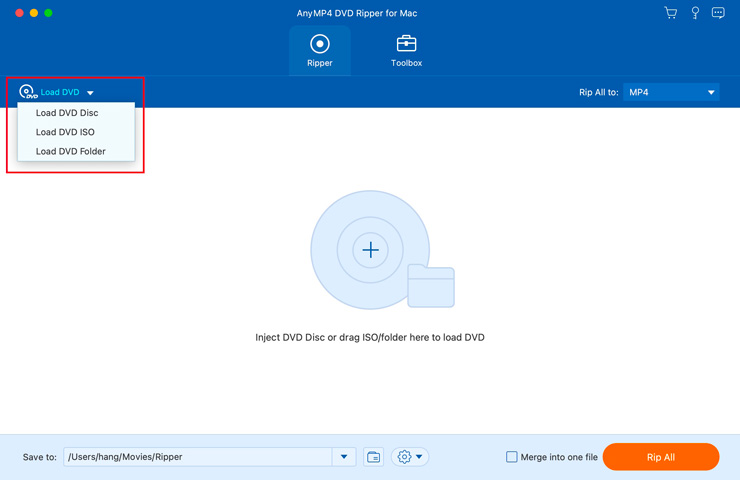Click the drop zone folder graphic
This screenshot has height=480, width=740.
point(431,287)
